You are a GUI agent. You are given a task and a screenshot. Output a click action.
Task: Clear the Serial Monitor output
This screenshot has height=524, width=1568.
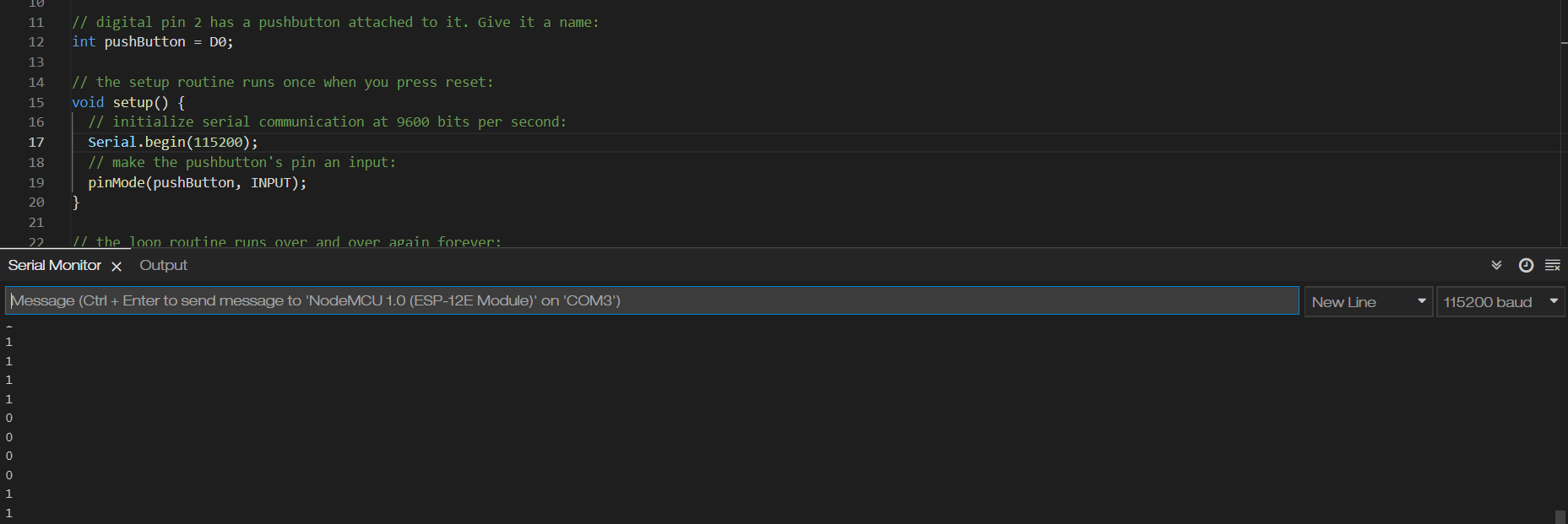click(1553, 265)
